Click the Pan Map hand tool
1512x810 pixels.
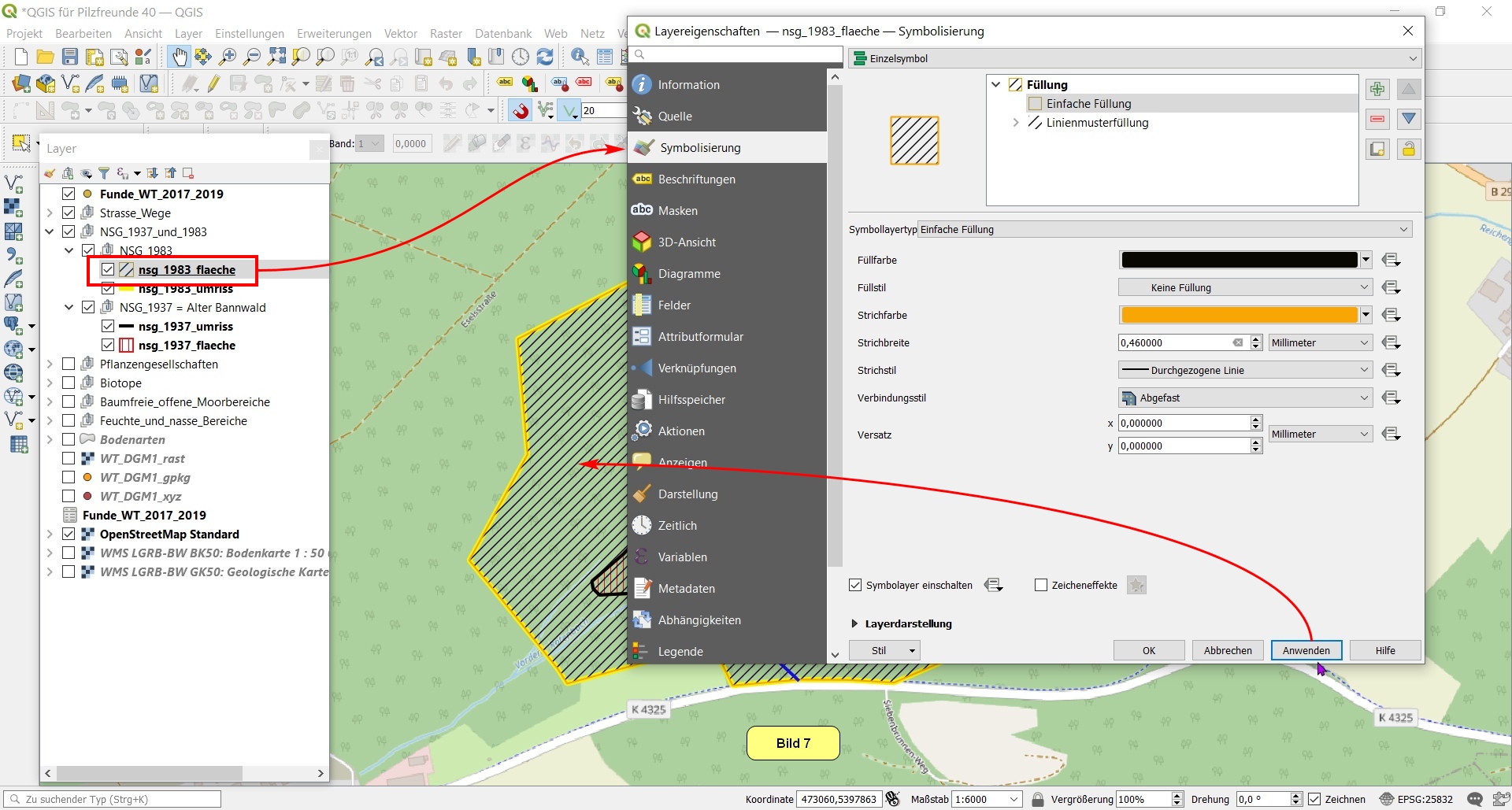(179, 57)
